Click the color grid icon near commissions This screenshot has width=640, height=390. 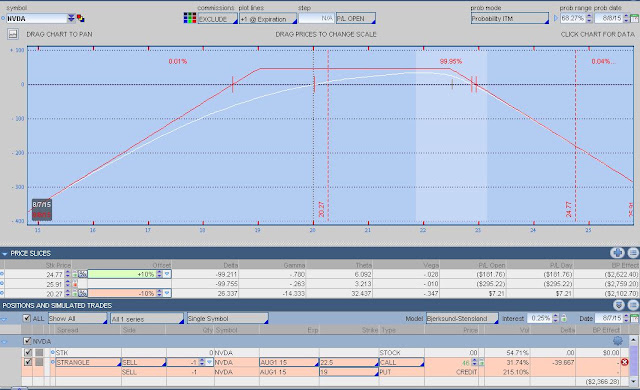[x=190, y=18]
